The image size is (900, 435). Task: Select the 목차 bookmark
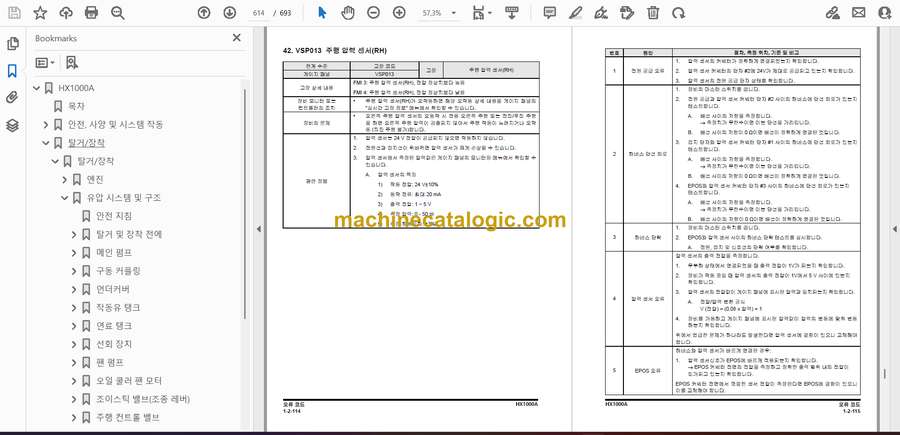(76, 106)
